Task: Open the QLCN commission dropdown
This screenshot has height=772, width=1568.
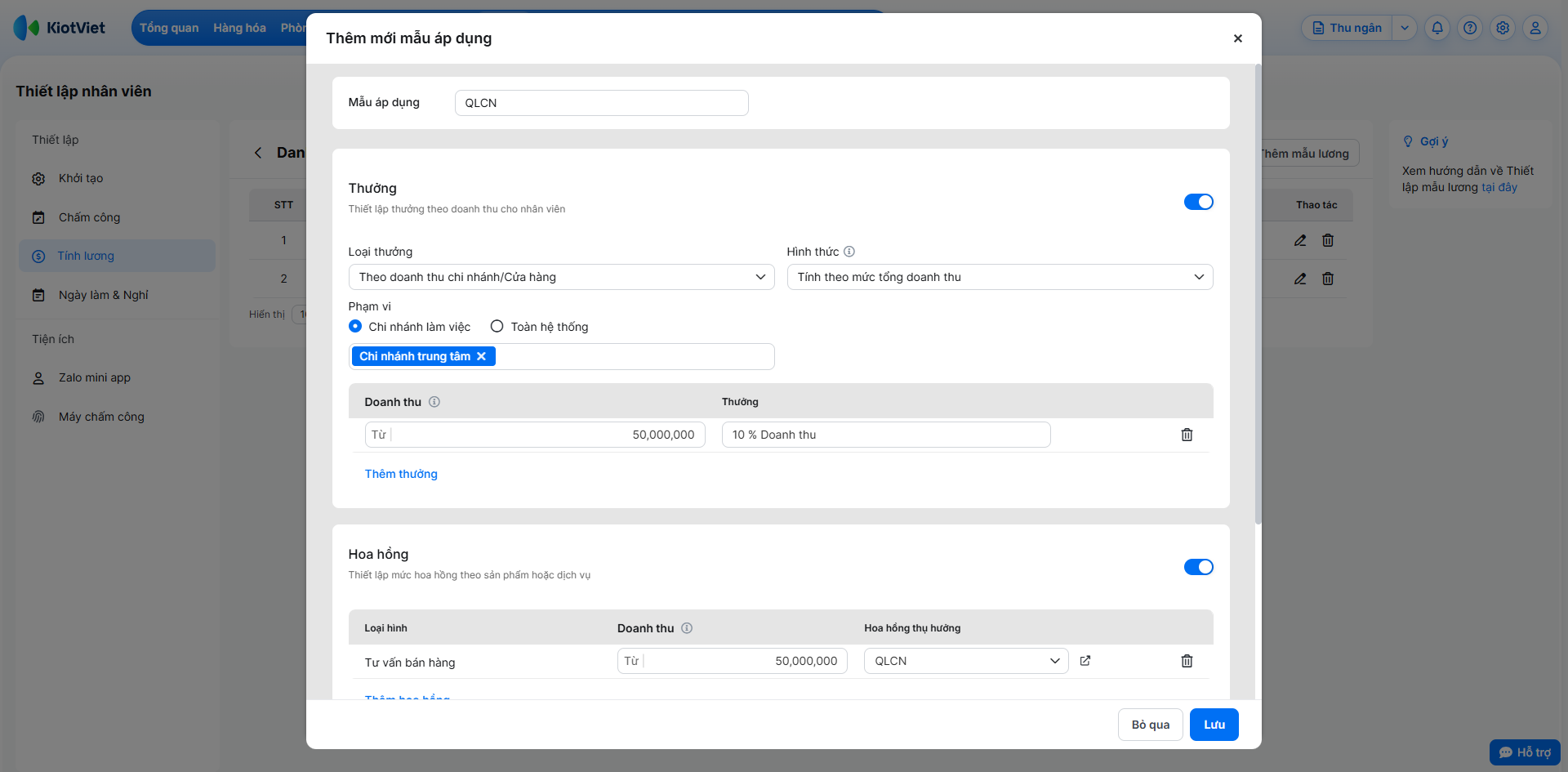Action: point(966,661)
